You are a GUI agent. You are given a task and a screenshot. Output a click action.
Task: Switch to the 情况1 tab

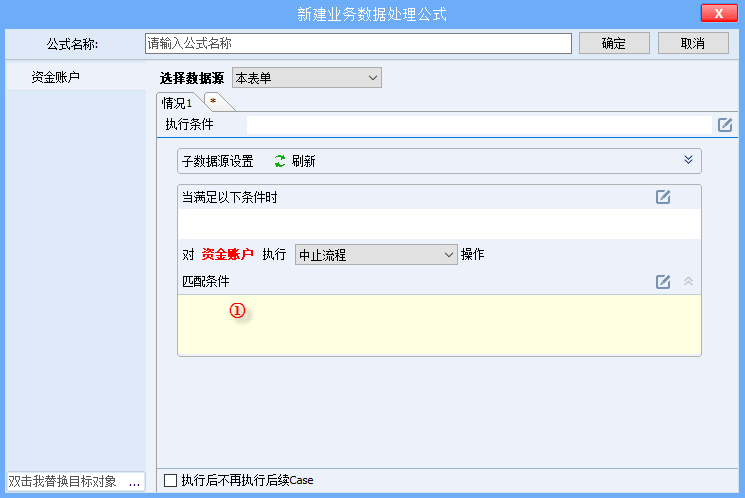[x=177, y=103]
